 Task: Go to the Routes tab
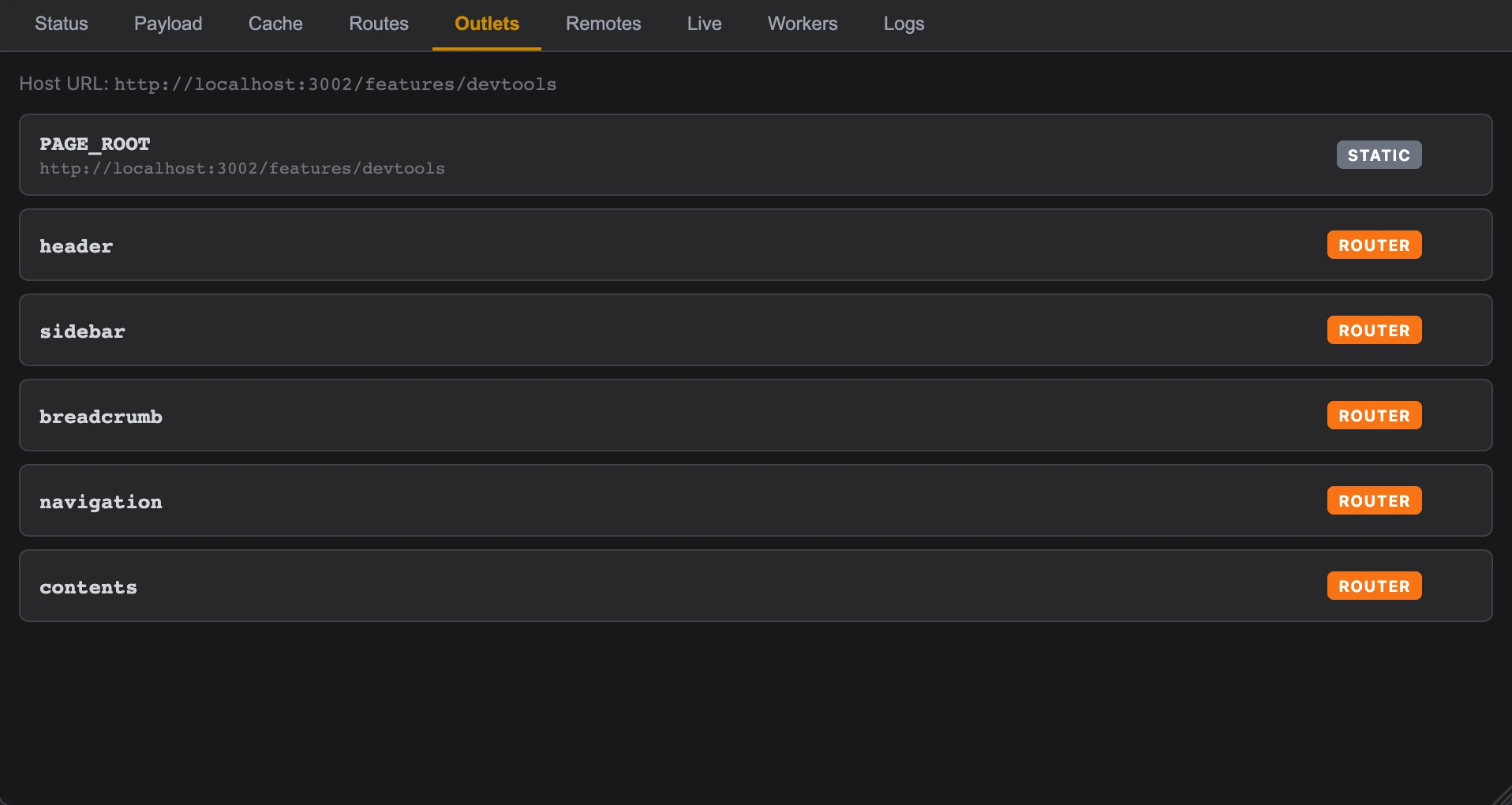point(379,24)
